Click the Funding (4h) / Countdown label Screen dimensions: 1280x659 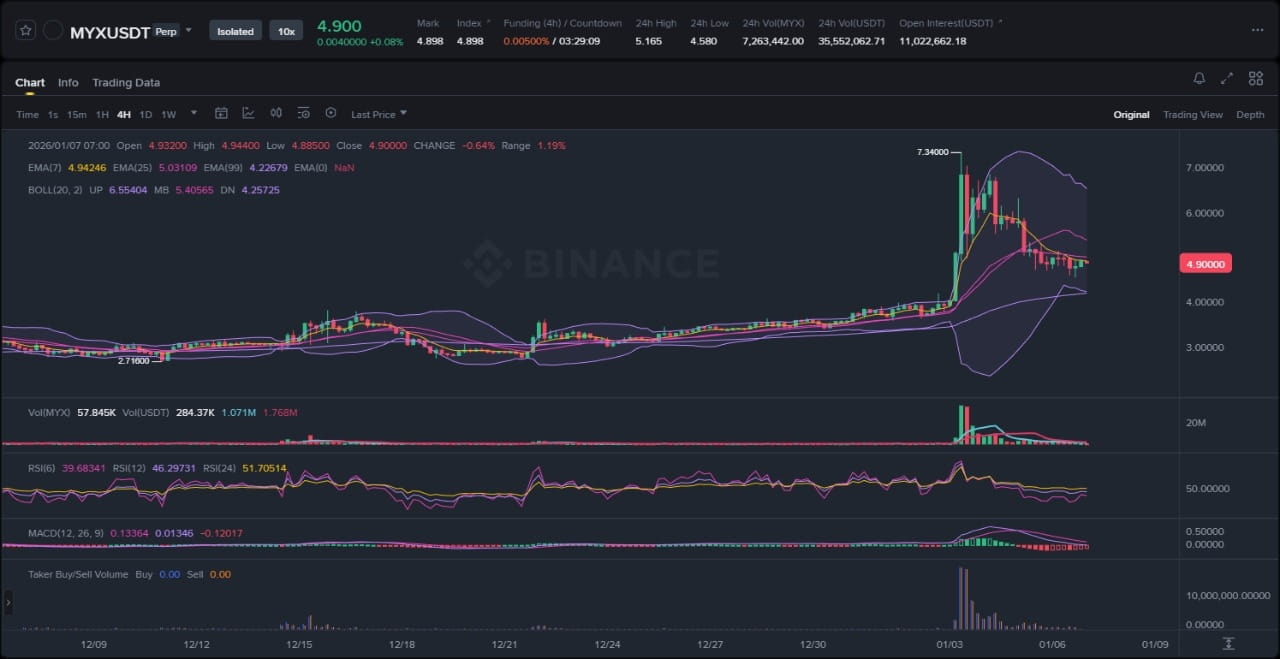pos(562,23)
